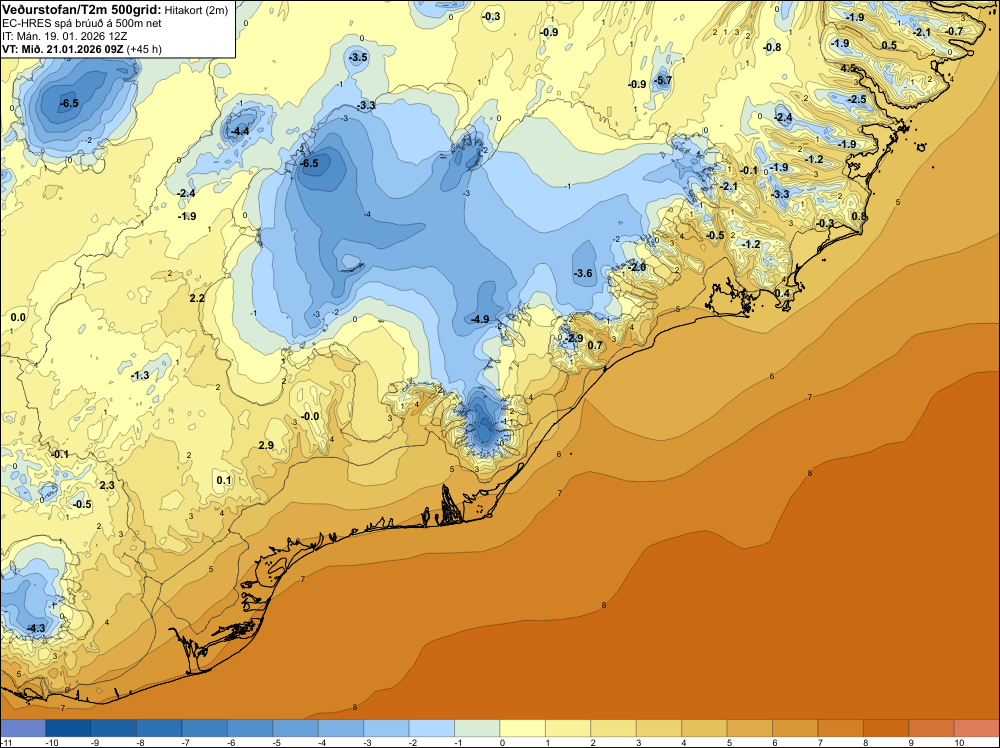Click the '-11' legend tick label
Viewport: 1000px width, 748px height.
[x=6, y=742]
